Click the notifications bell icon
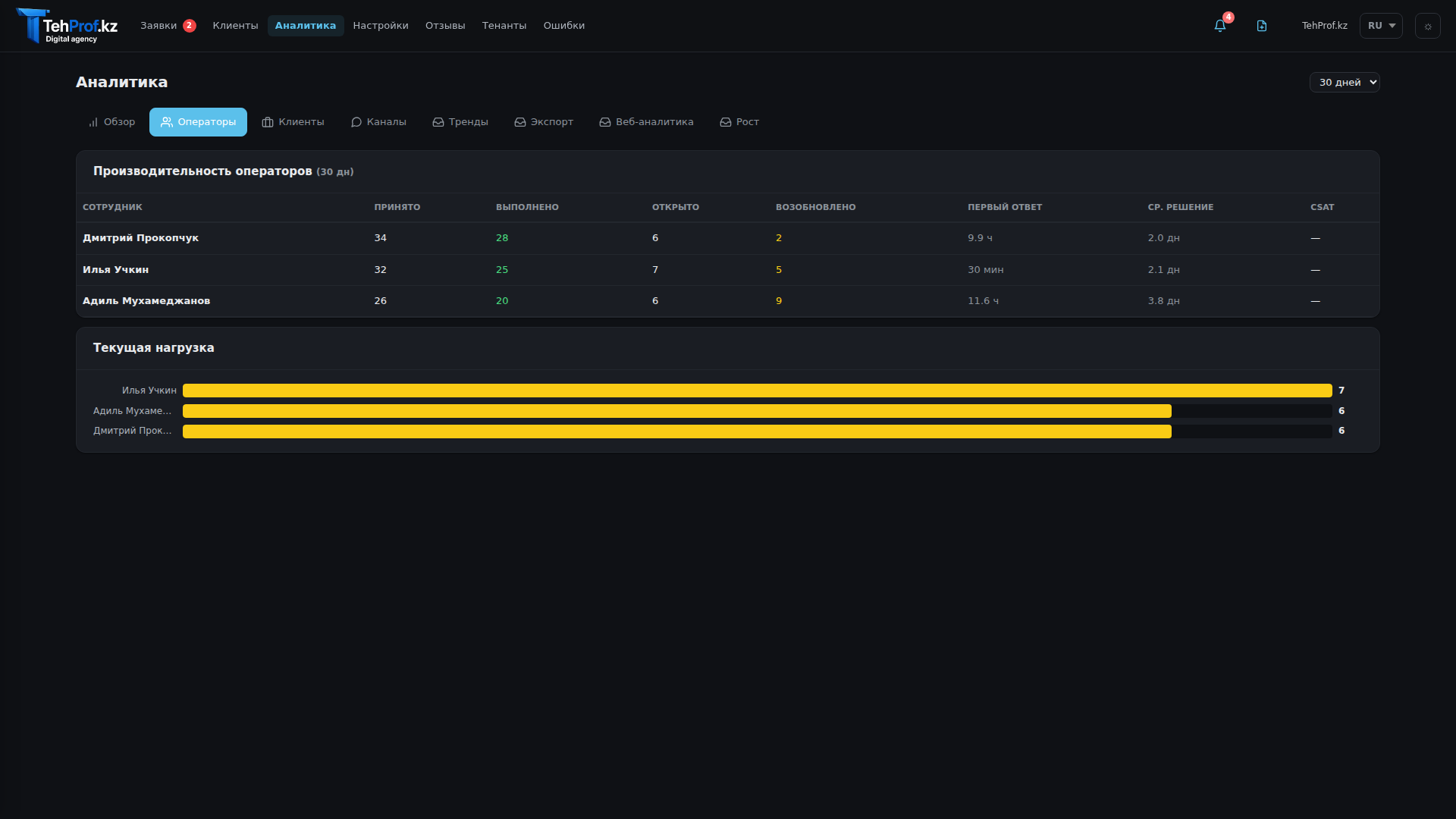1456x819 pixels. (1219, 26)
